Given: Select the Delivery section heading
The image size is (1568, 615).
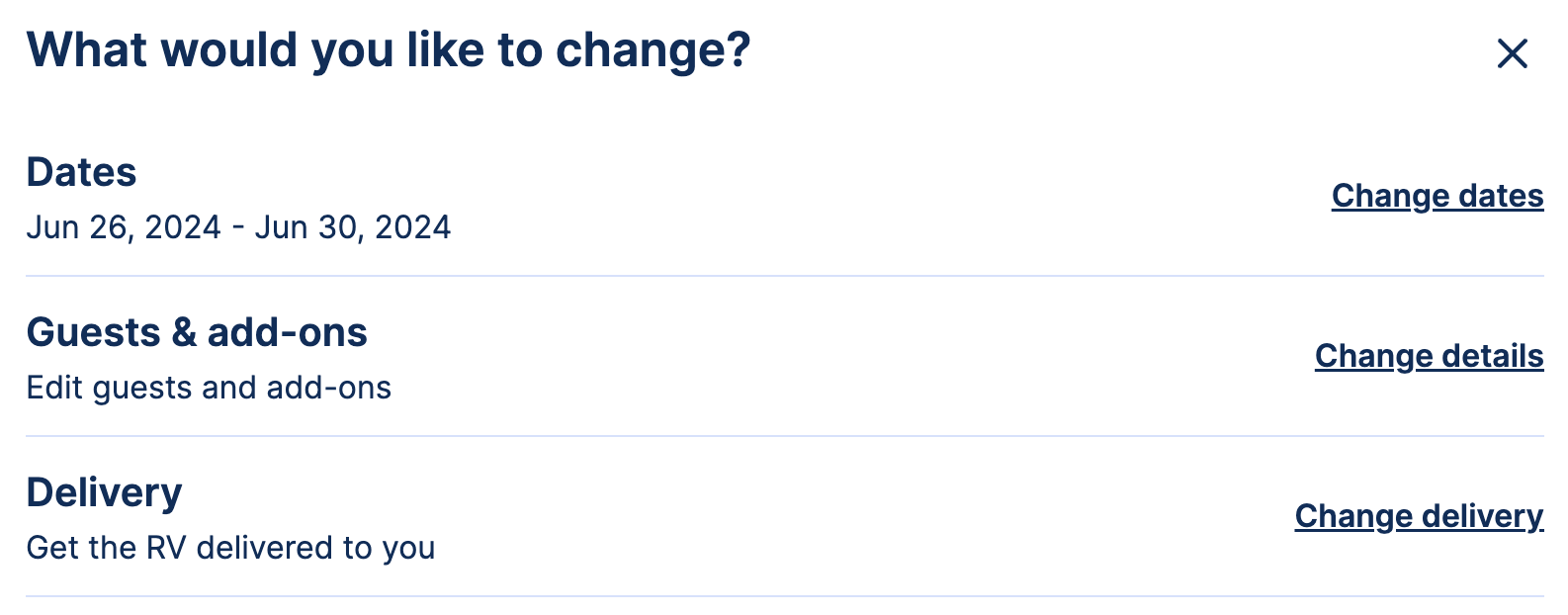Looking at the screenshot, I should [105, 491].
